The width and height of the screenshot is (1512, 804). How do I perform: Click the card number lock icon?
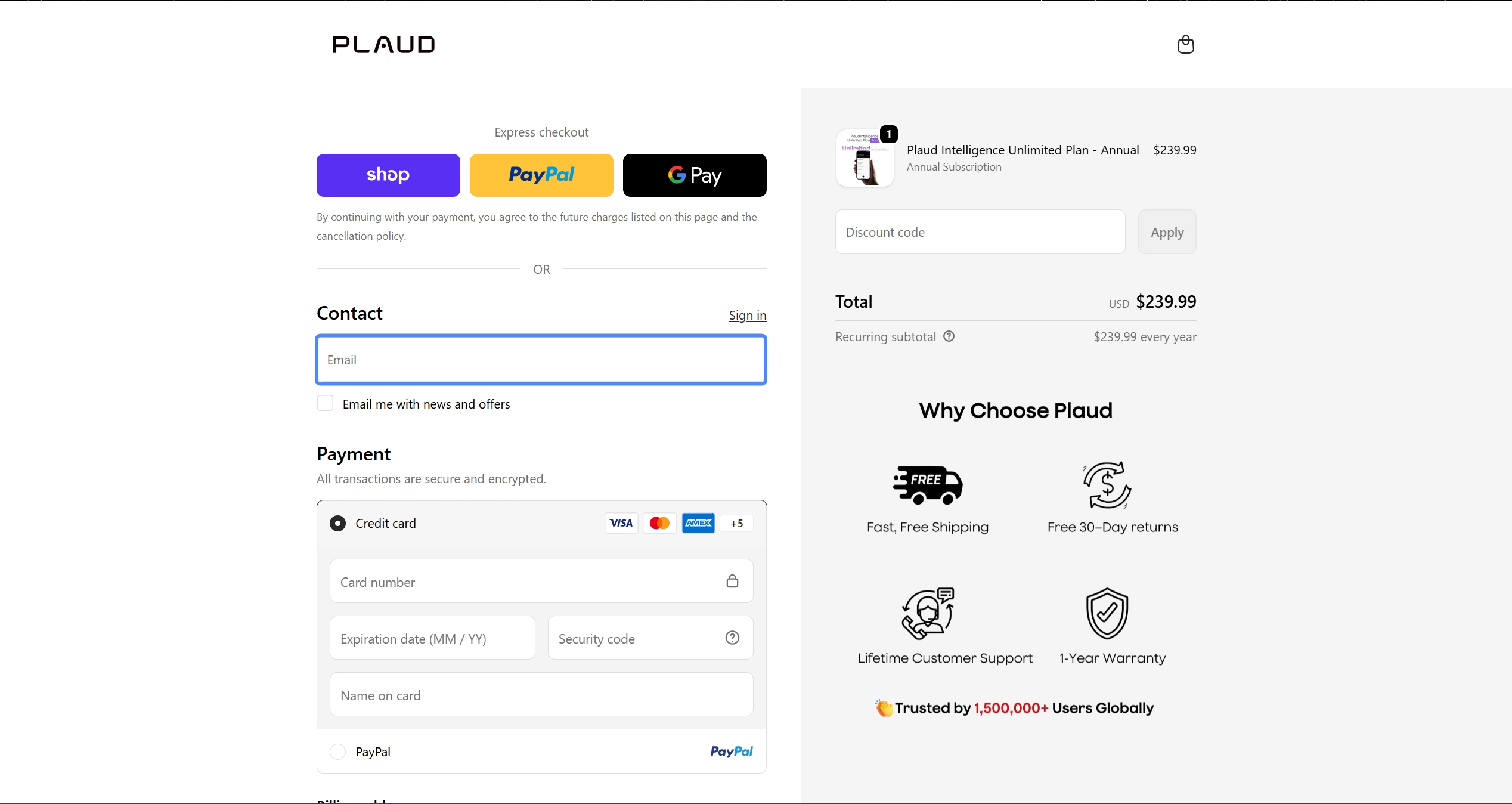tap(732, 581)
